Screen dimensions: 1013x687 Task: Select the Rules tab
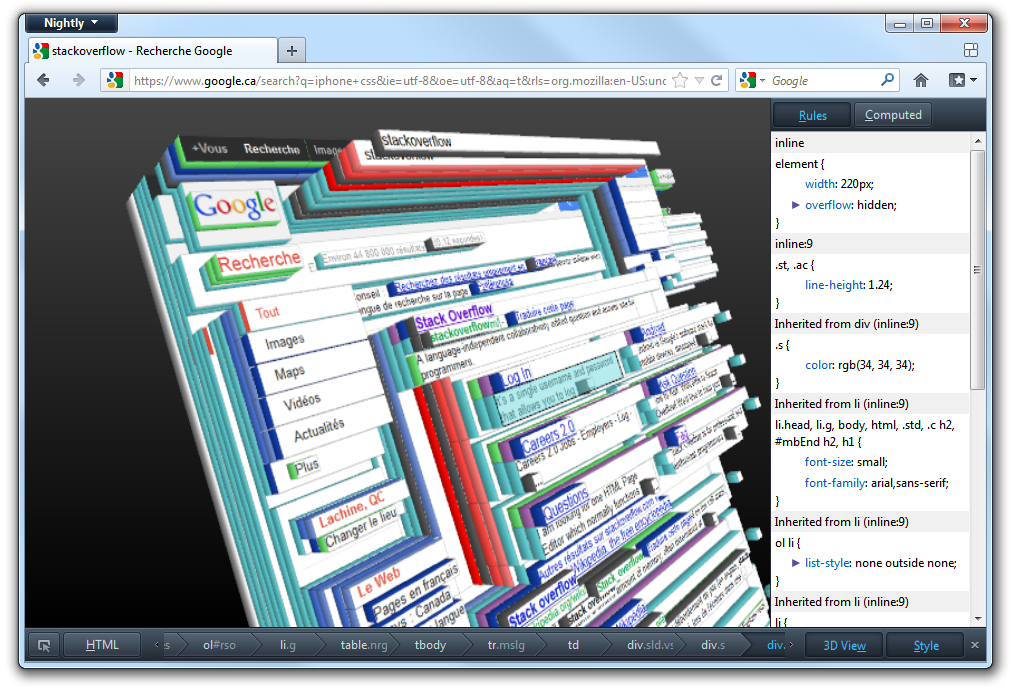[812, 115]
